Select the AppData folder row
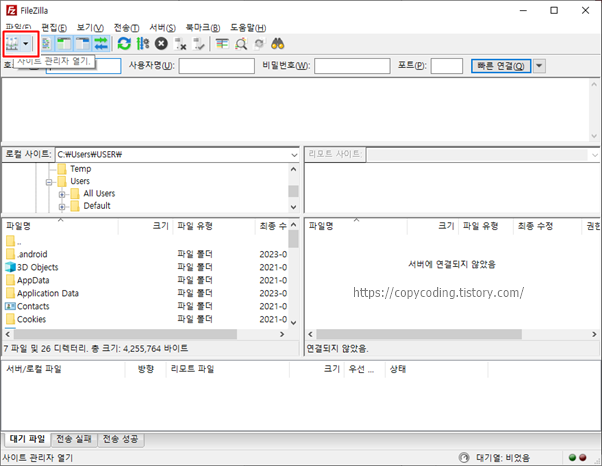Image resolution: width=602 pixels, height=466 pixels. (146, 281)
